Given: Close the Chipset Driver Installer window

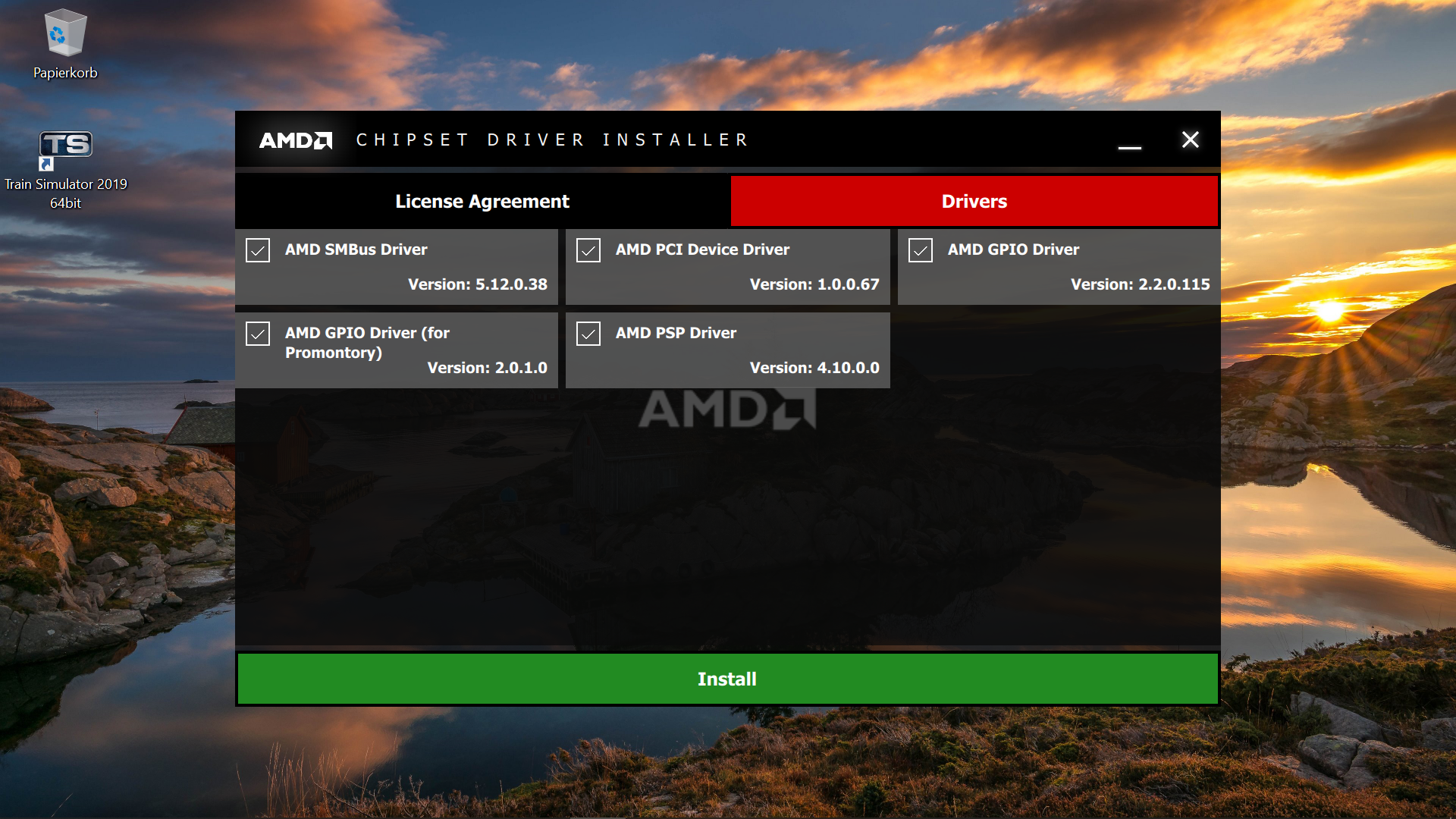Looking at the screenshot, I should click(x=1190, y=140).
